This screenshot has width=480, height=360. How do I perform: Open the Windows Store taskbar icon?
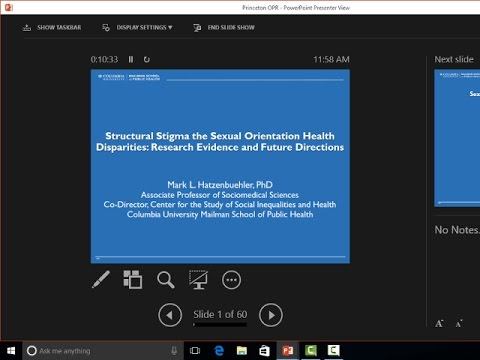point(265,351)
